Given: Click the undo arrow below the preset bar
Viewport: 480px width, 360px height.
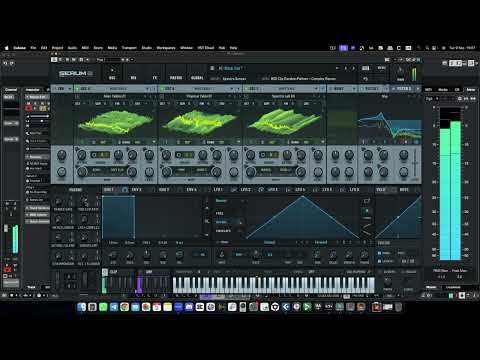Looking at the screenshot, I should pos(365,79).
